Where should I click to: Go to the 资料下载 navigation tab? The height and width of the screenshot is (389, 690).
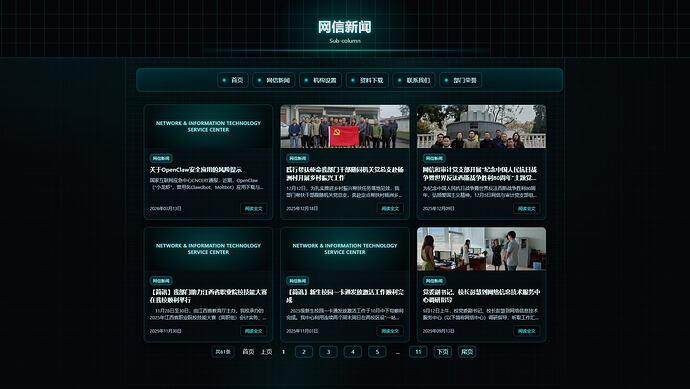click(367, 80)
